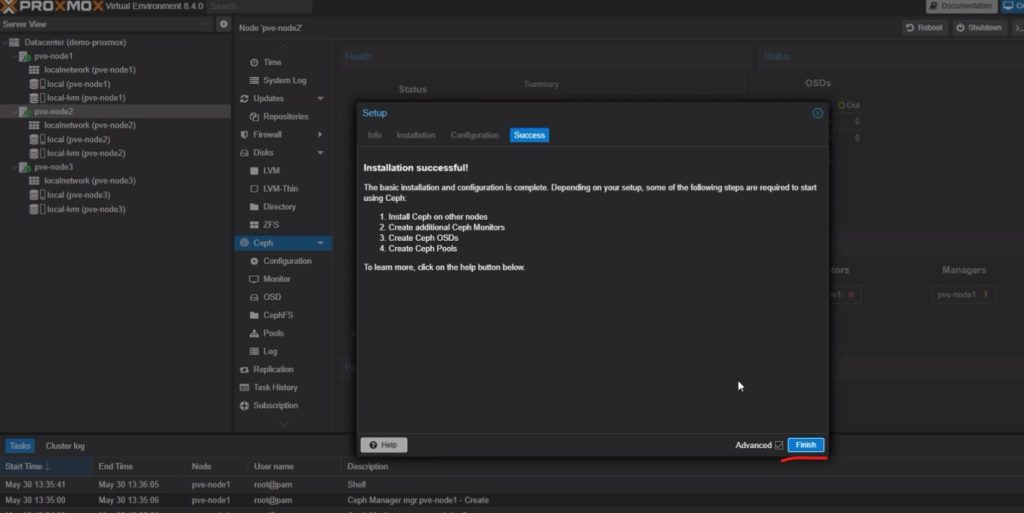Open Ceph Configuration gear icon item
Image resolution: width=1024 pixels, height=513 pixels.
(254, 261)
